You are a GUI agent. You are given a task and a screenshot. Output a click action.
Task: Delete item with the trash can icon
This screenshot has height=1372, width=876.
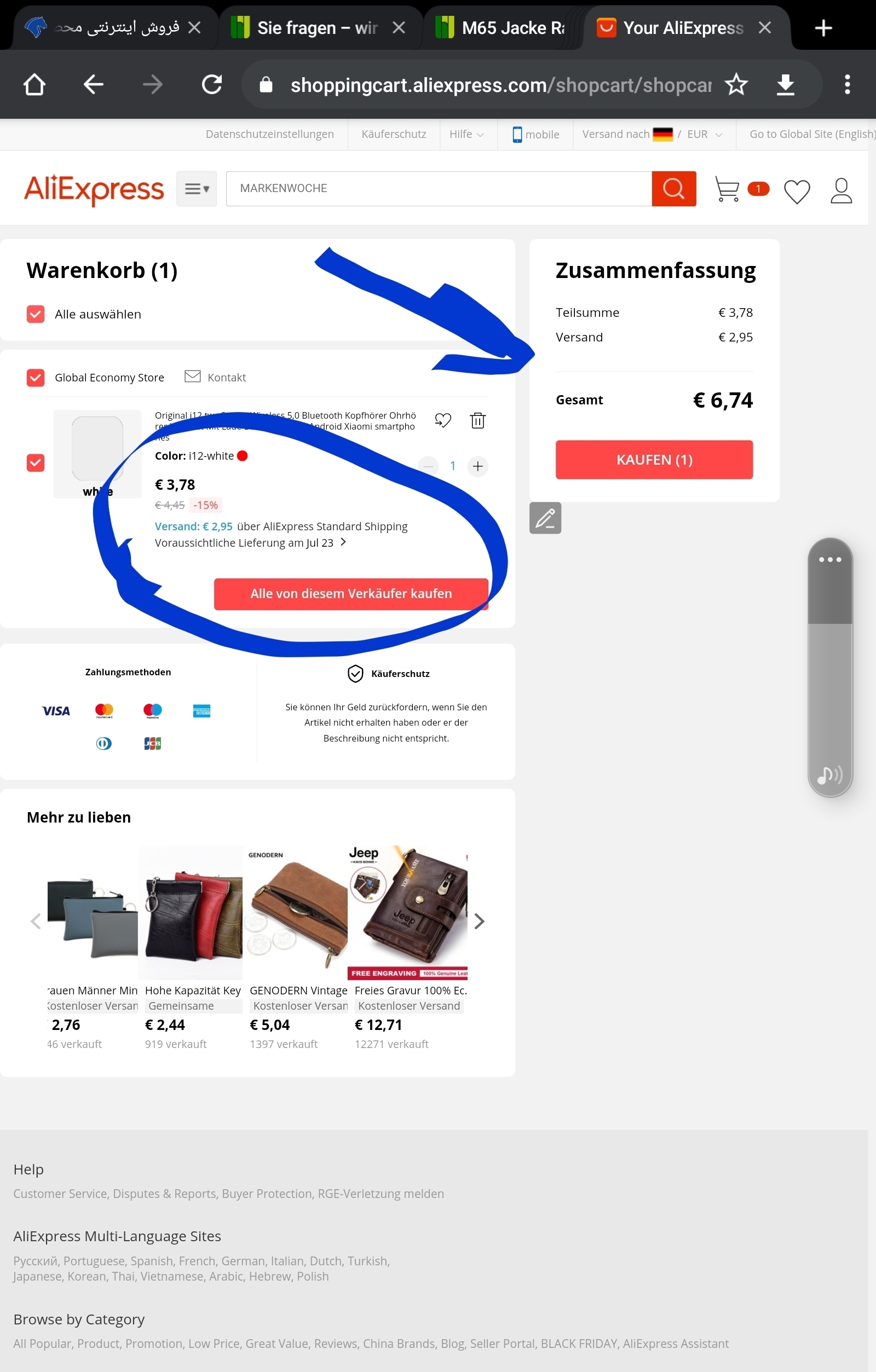click(x=477, y=420)
